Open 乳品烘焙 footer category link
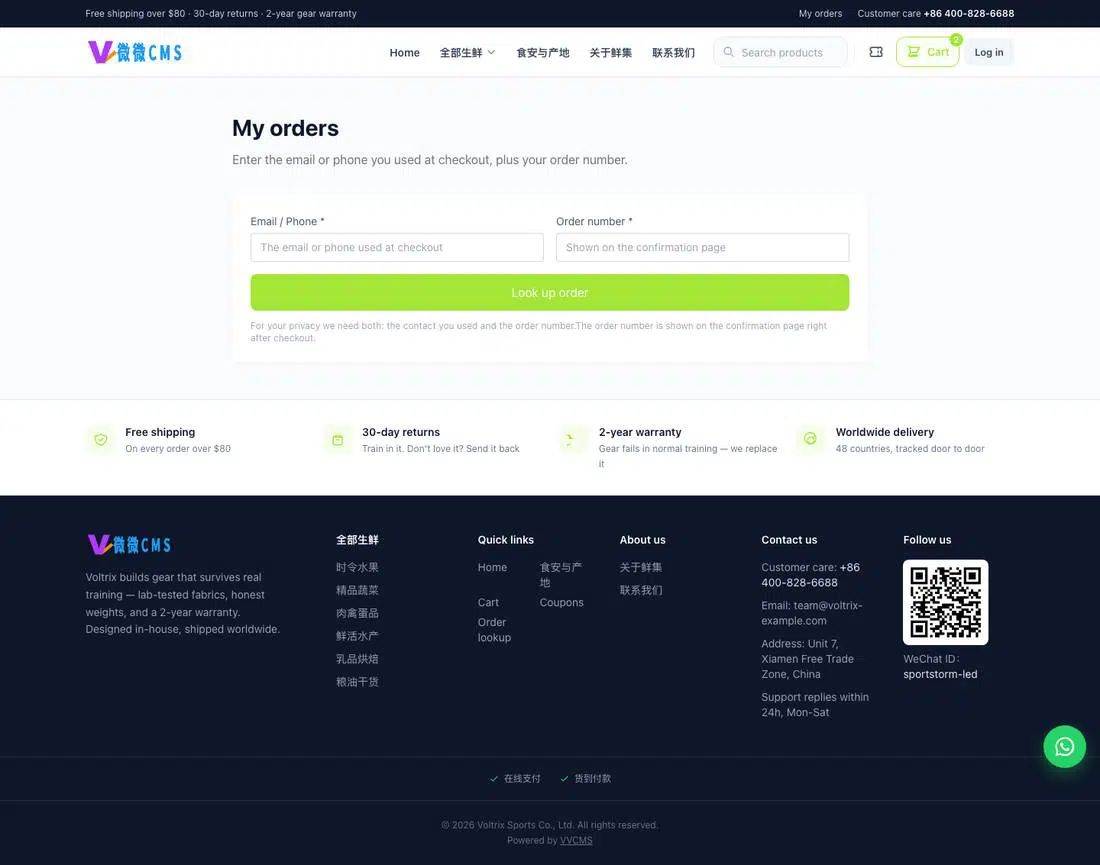 (x=357, y=659)
